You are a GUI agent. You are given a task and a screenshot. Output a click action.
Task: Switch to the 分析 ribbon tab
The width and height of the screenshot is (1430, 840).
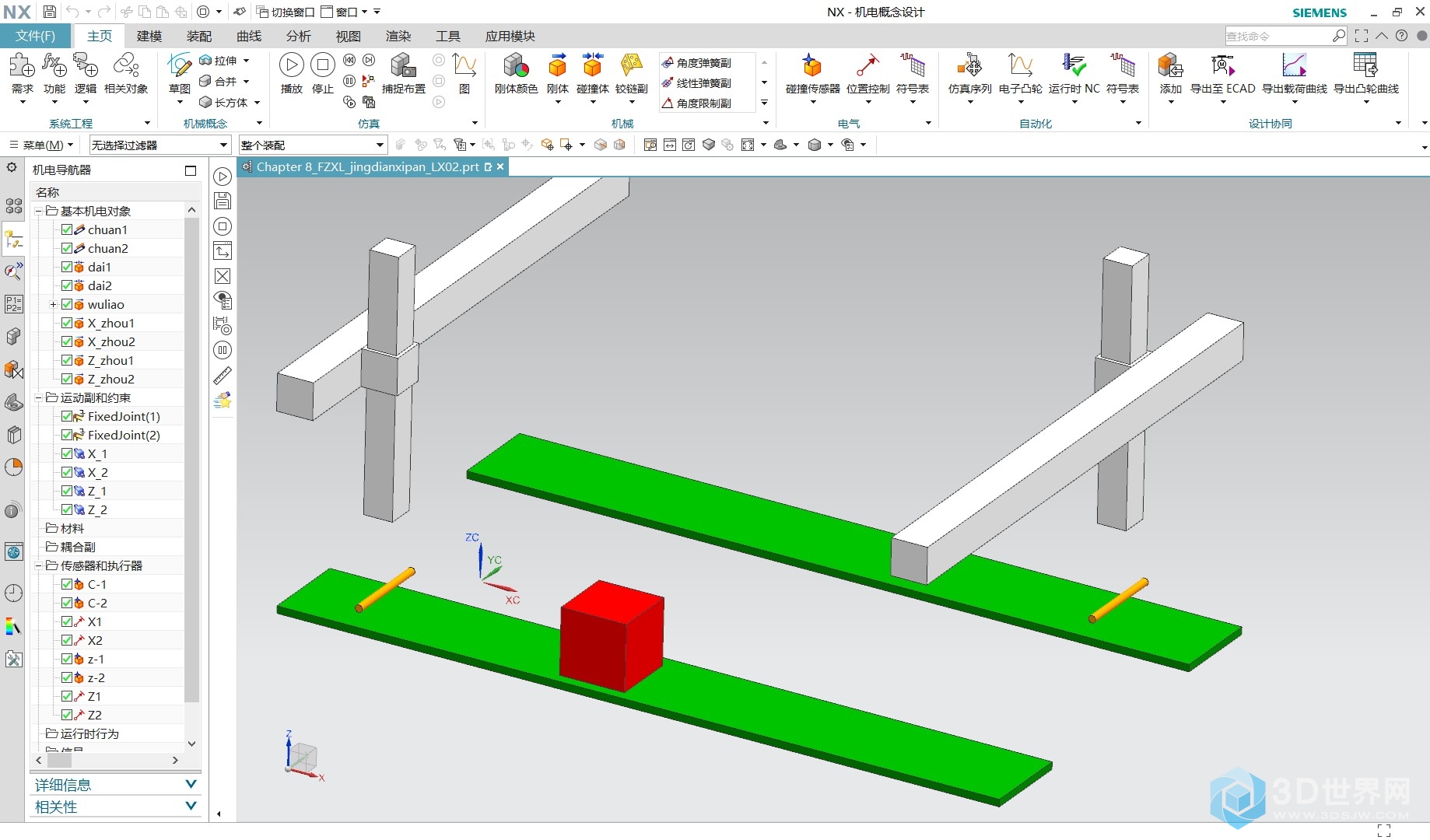tap(298, 36)
